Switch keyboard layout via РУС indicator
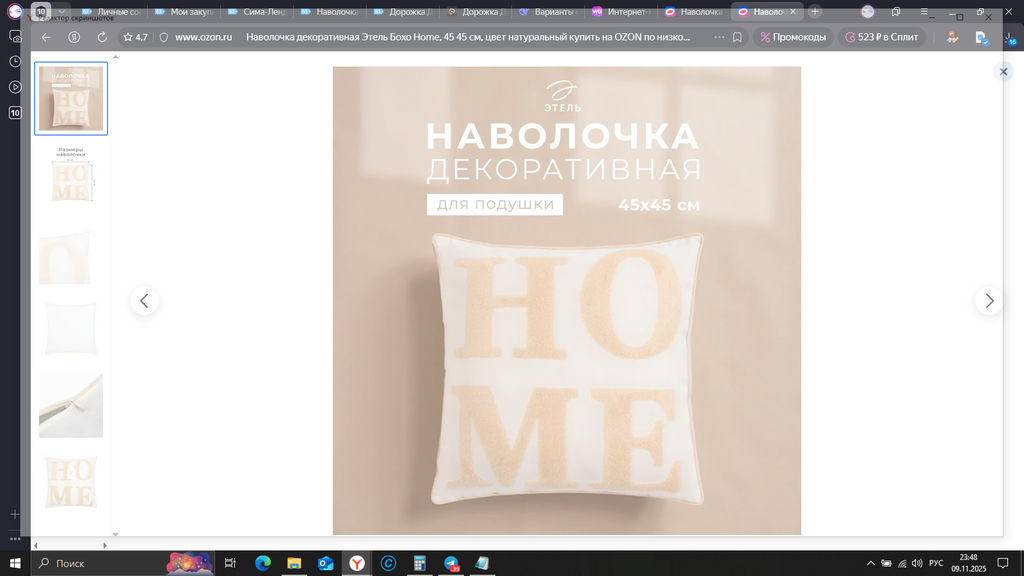The image size is (1024, 576). (936, 563)
